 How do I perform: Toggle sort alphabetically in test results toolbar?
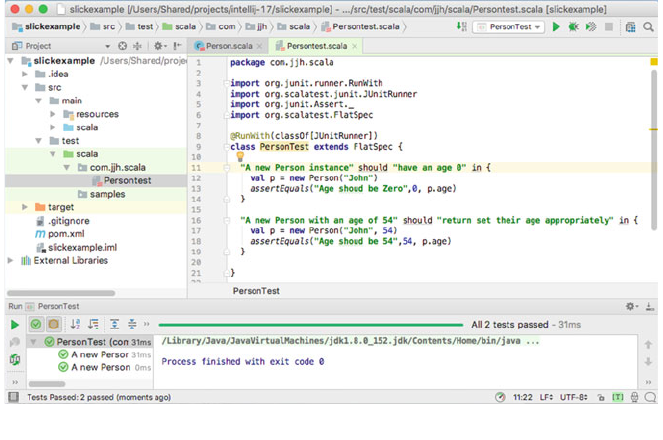(76, 324)
